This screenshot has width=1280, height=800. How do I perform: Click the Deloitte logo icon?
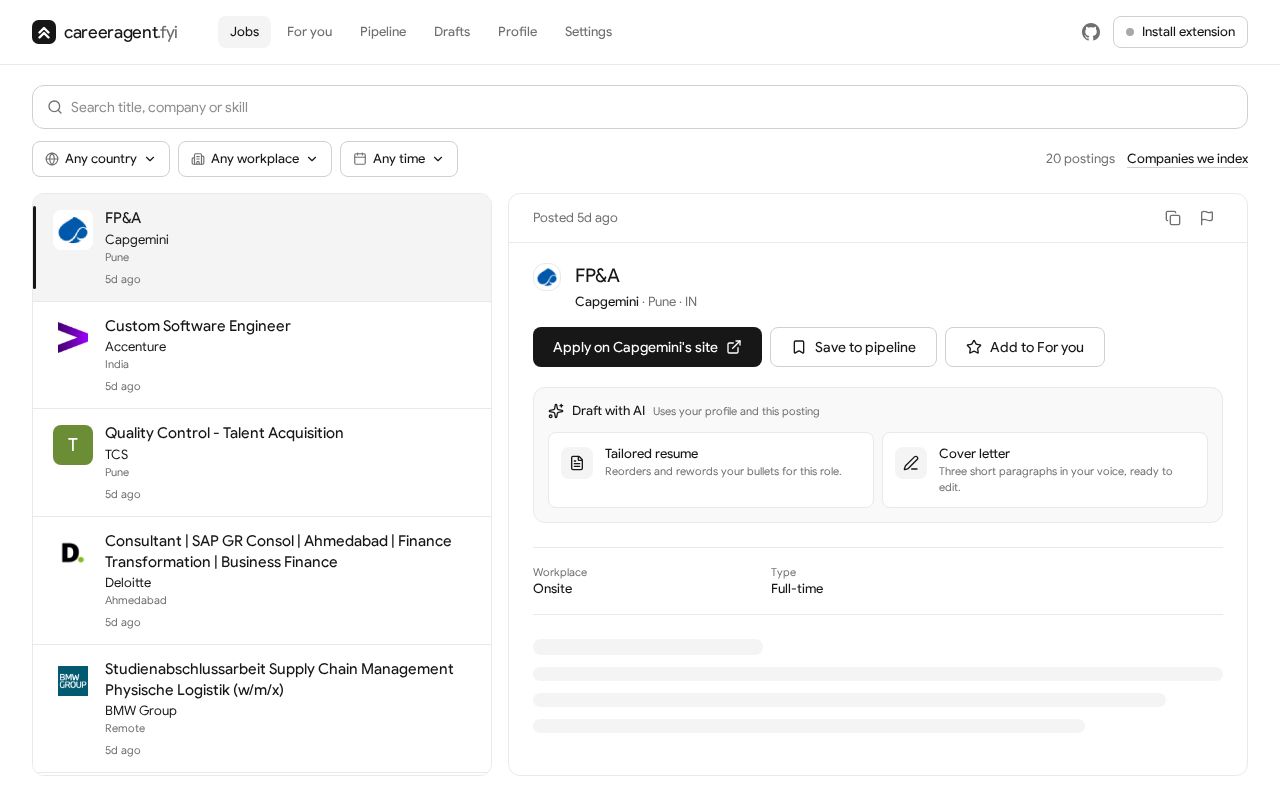coord(73,553)
